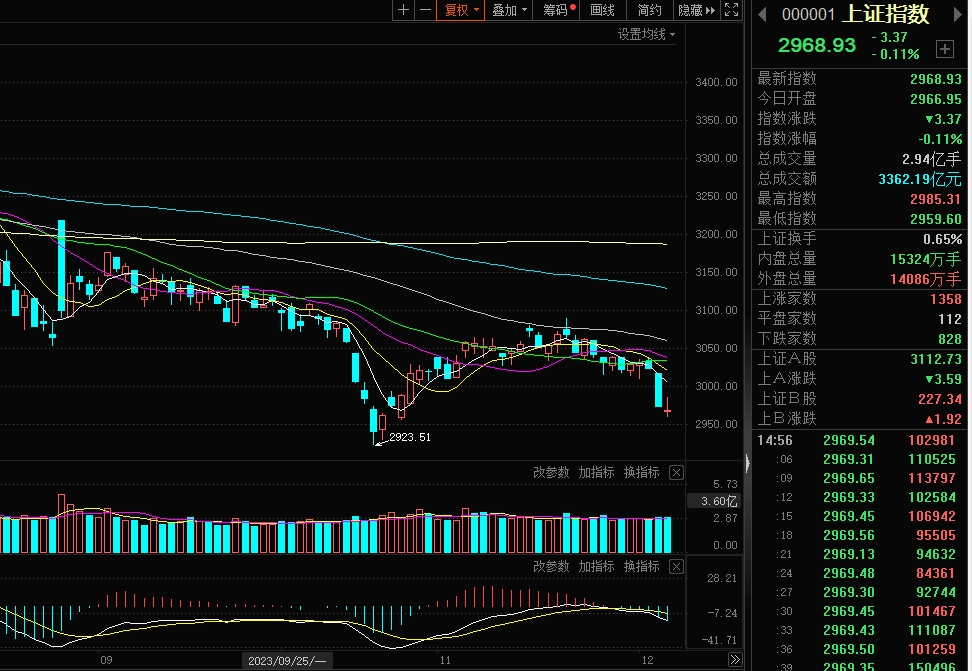Toggle 简约 simple view mode
Viewport: 972px width, 671px height.
(x=649, y=10)
